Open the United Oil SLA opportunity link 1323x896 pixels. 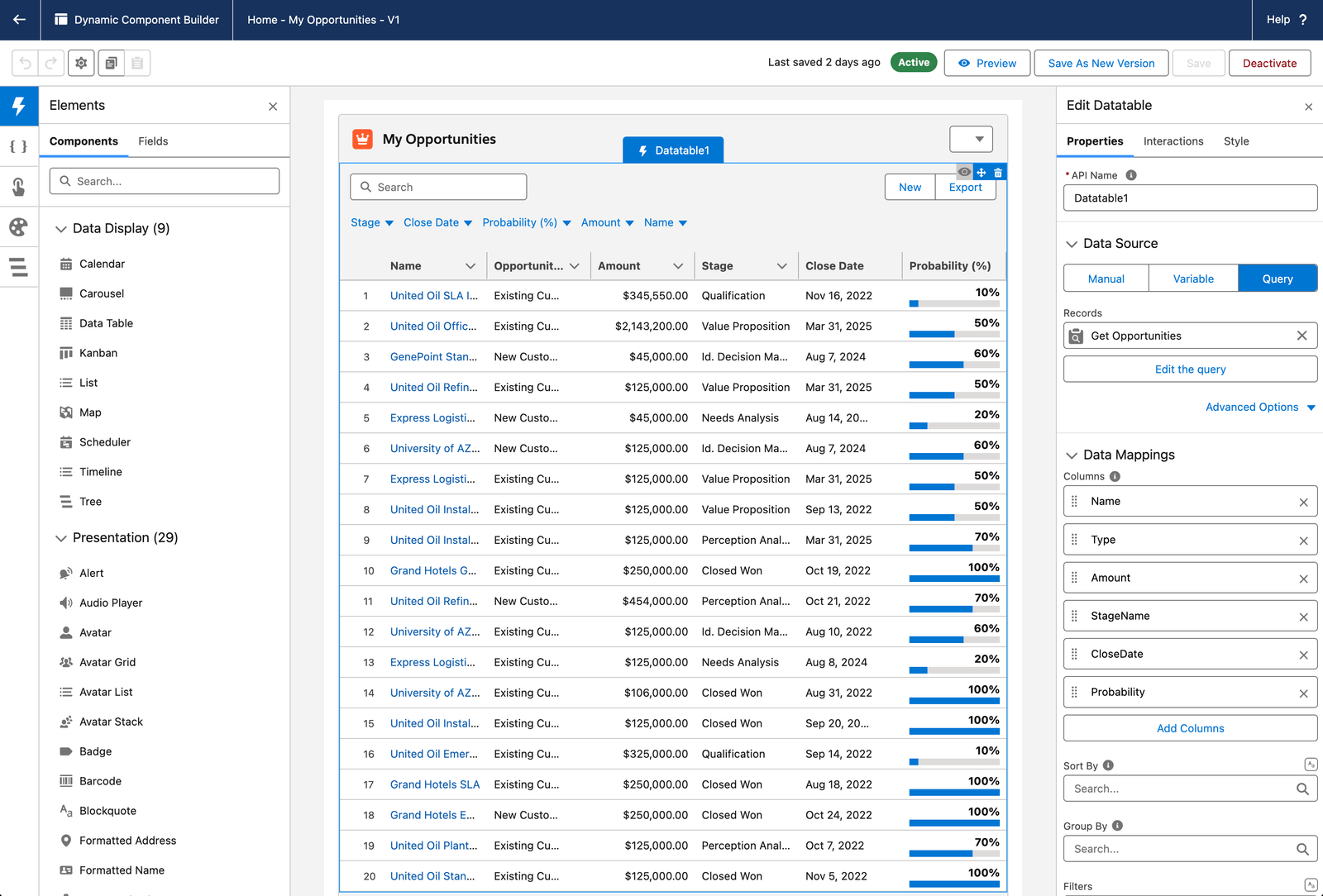(x=433, y=295)
